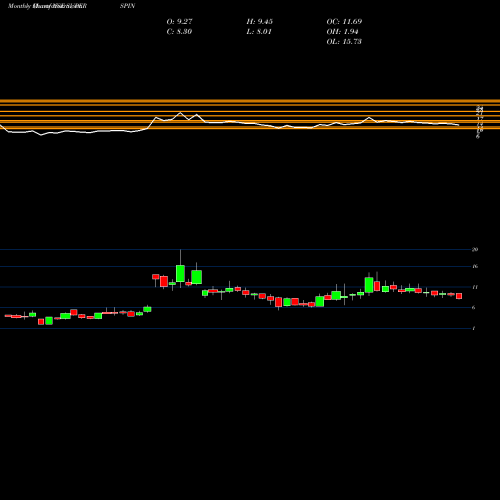500x500 pixels.
Task: Click the price axis label '20'
Action: 475,249
